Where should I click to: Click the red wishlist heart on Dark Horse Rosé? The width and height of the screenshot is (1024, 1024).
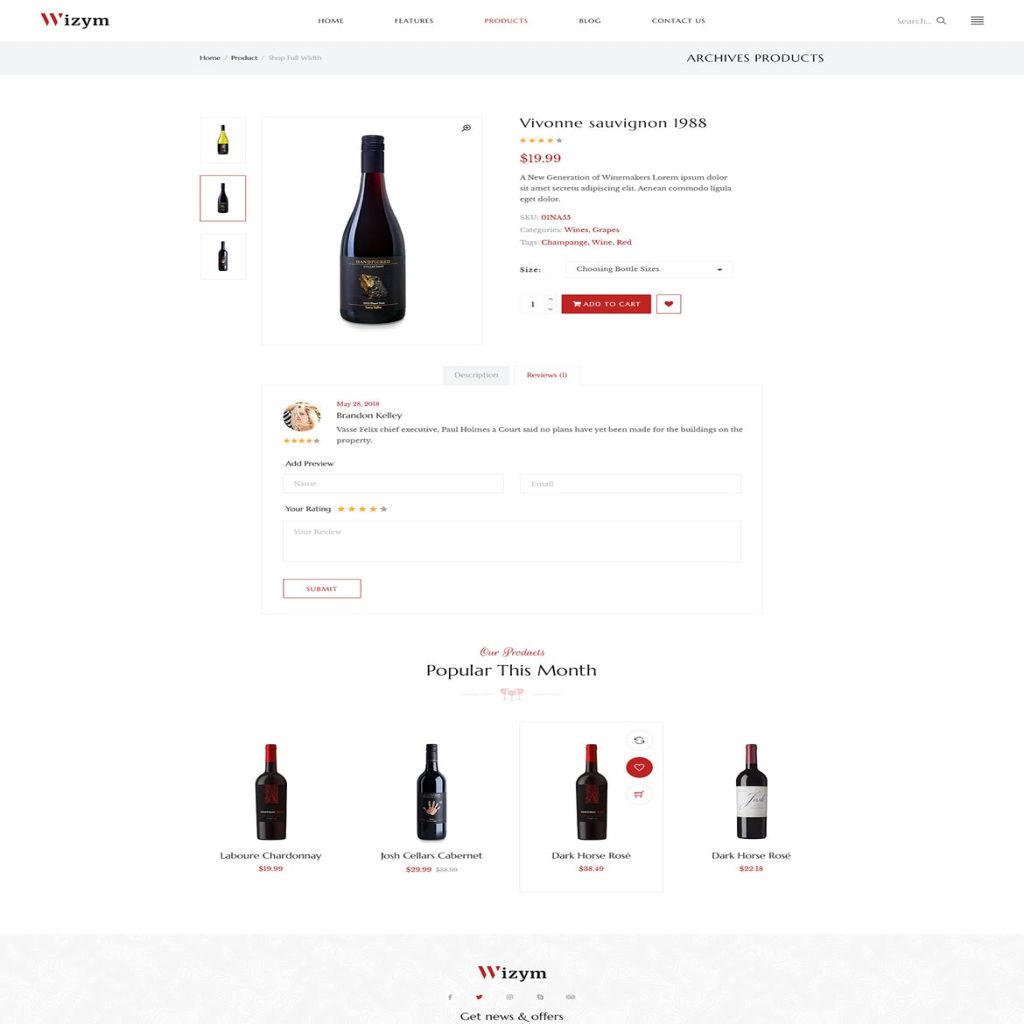(x=639, y=767)
